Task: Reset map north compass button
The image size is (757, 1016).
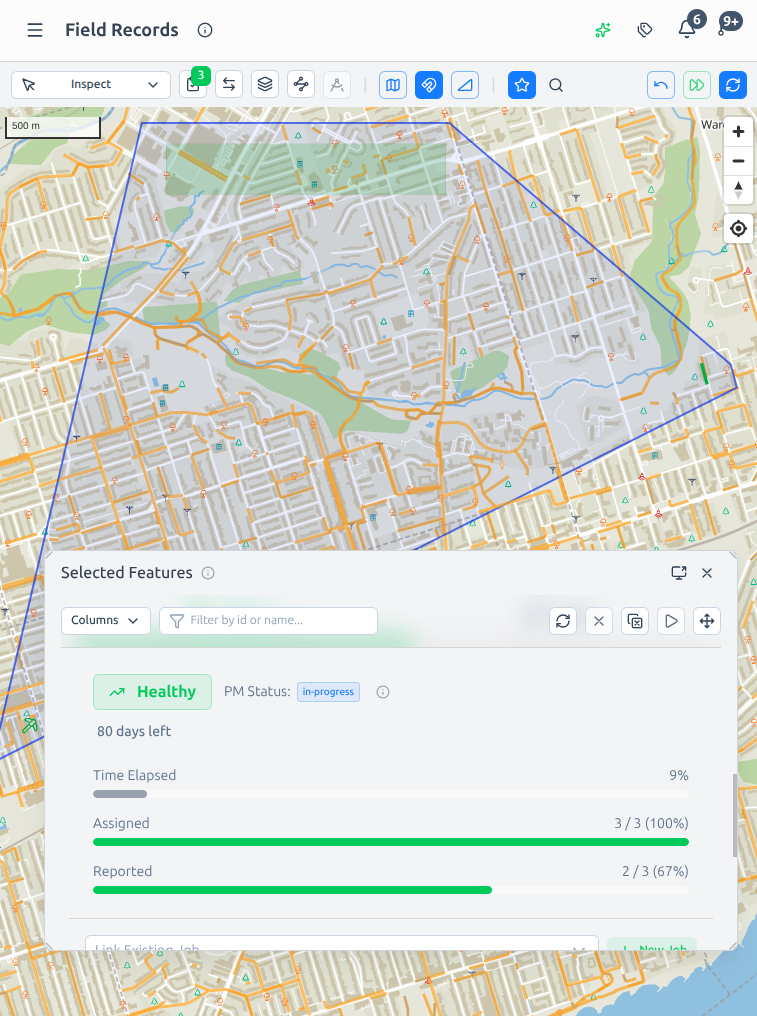Action: [738, 190]
